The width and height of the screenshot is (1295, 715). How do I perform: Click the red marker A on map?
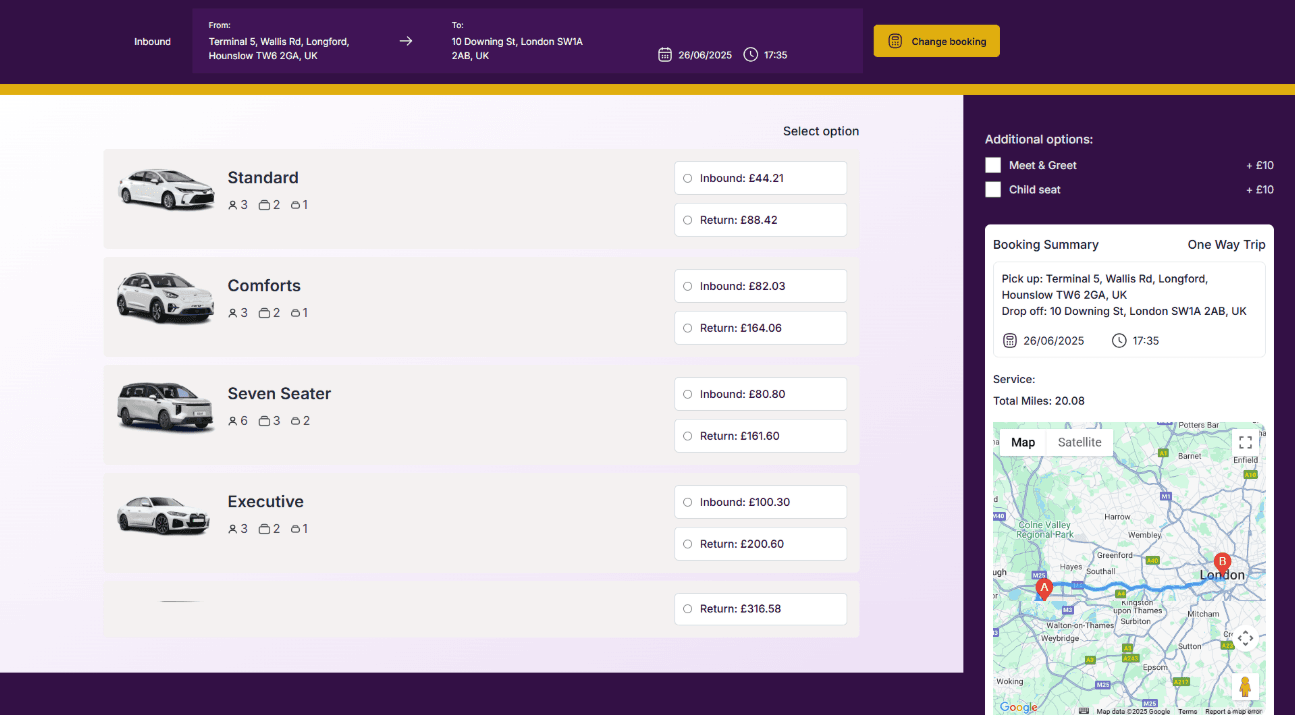point(1045,589)
